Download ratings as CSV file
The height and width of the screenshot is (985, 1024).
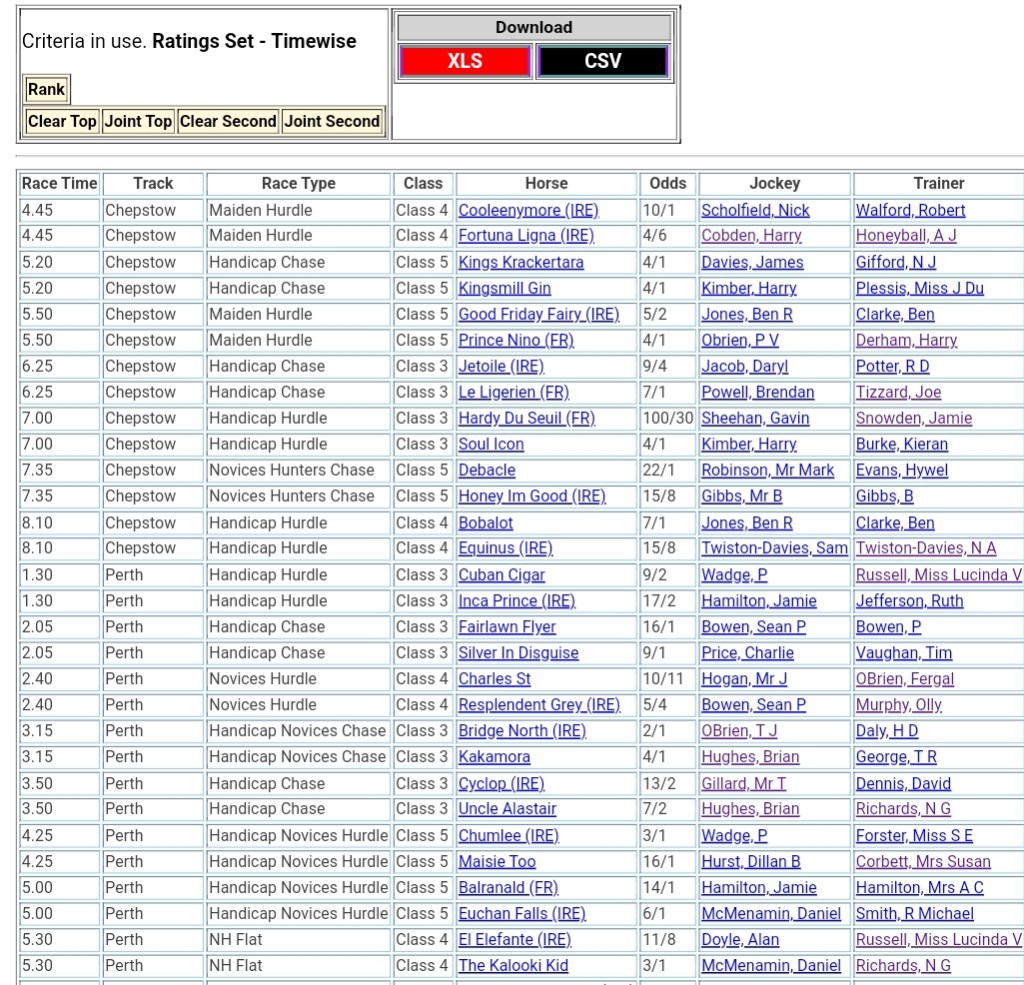(x=602, y=61)
